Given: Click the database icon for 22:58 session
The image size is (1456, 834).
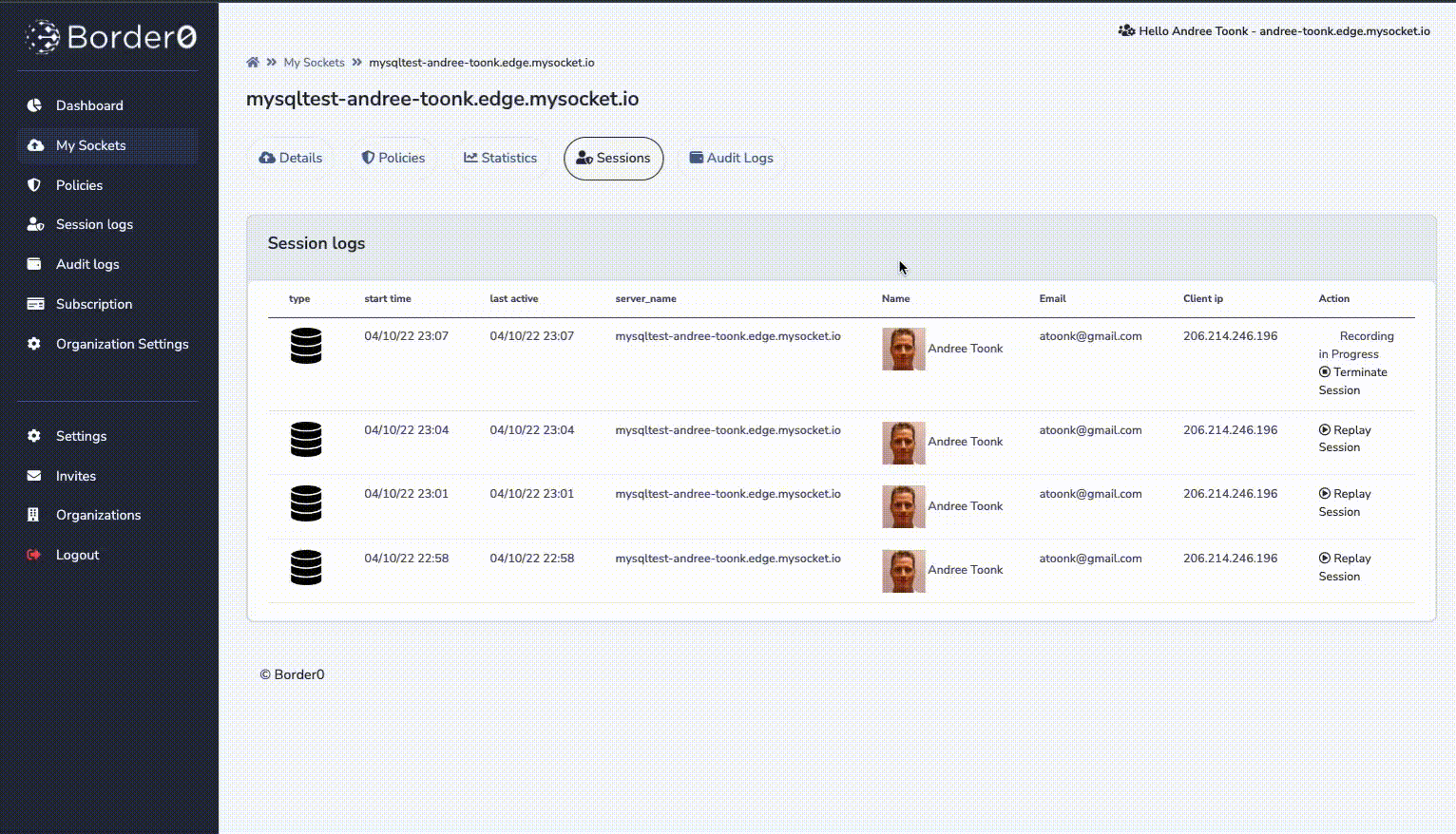Looking at the screenshot, I should pyautogui.click(x=306, y=568).
